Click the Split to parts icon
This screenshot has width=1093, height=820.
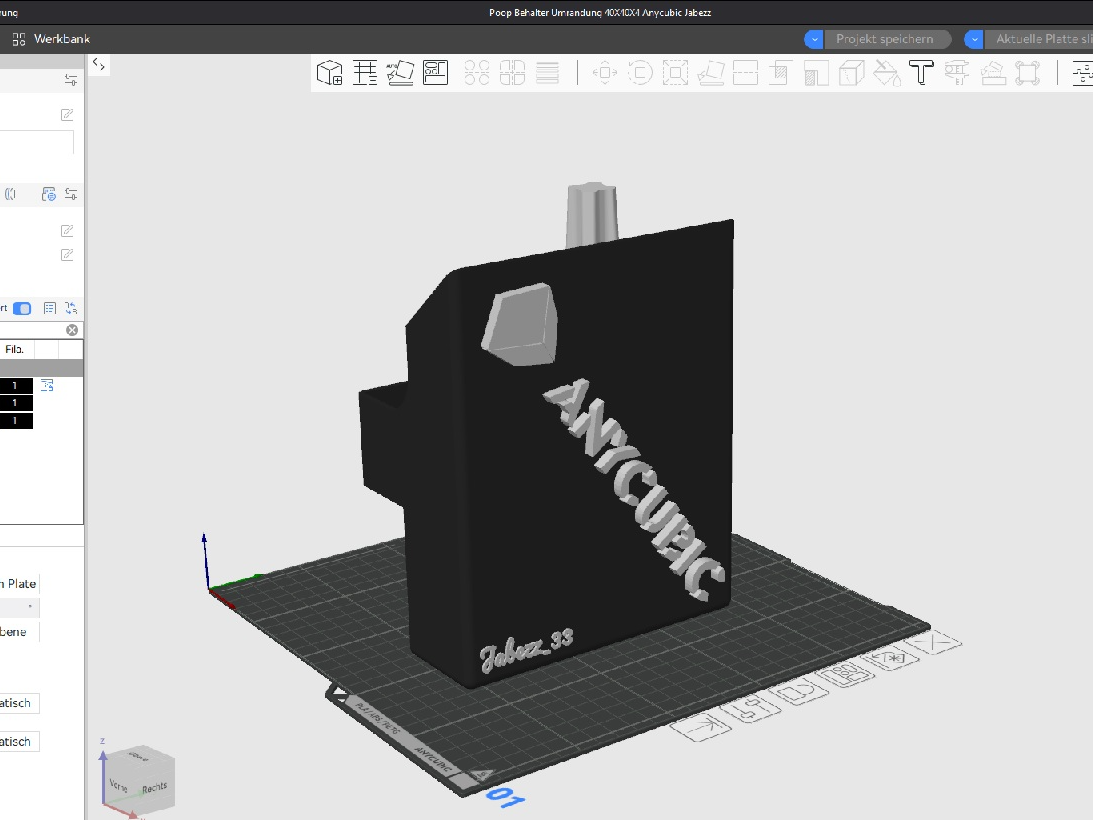click(512, 73)
